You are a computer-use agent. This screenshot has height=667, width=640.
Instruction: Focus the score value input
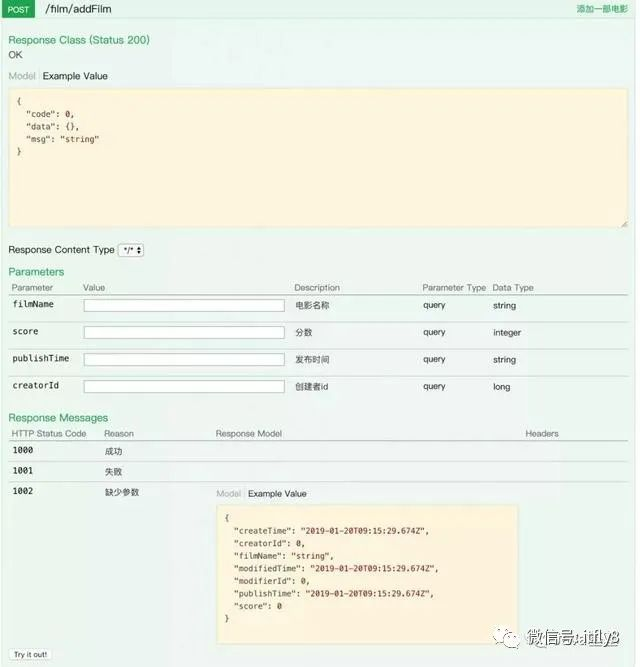coord(184,333)
